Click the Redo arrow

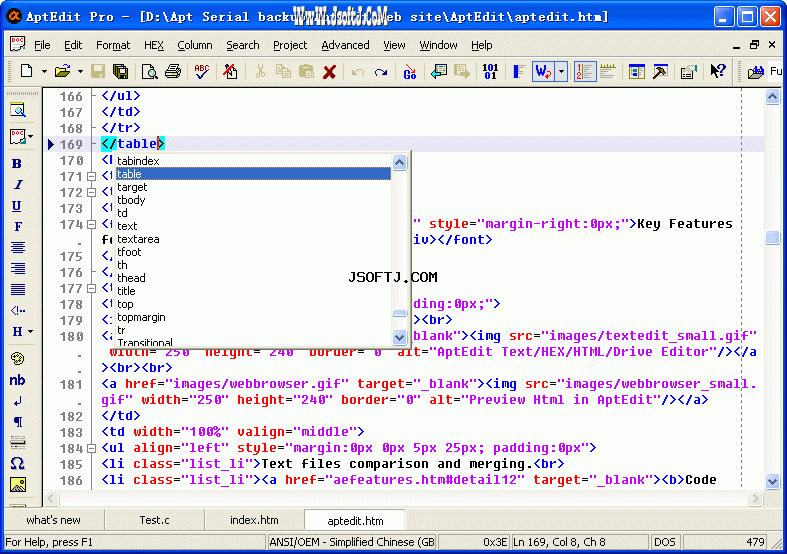coord(381,72)
